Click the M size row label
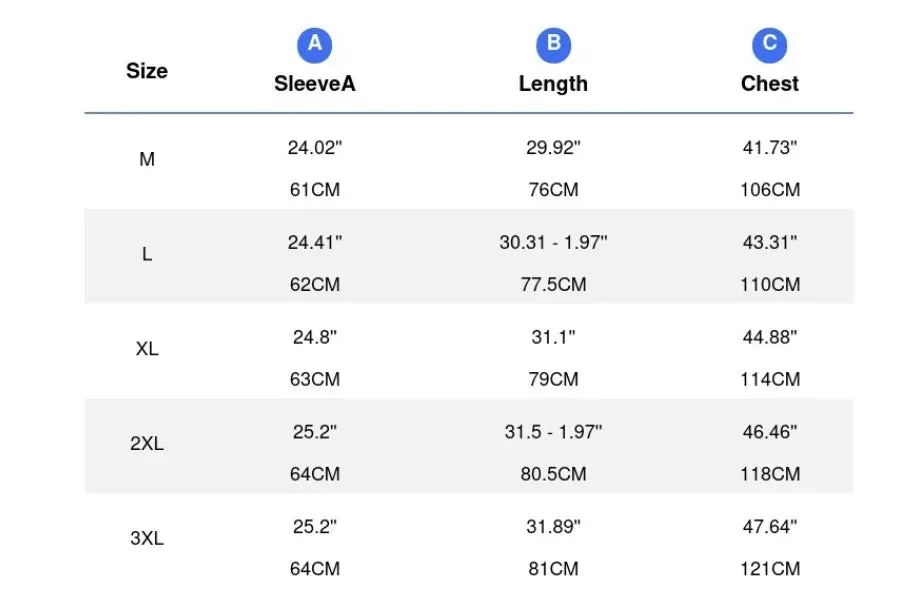The image size is (923, 615). [147, 159]
